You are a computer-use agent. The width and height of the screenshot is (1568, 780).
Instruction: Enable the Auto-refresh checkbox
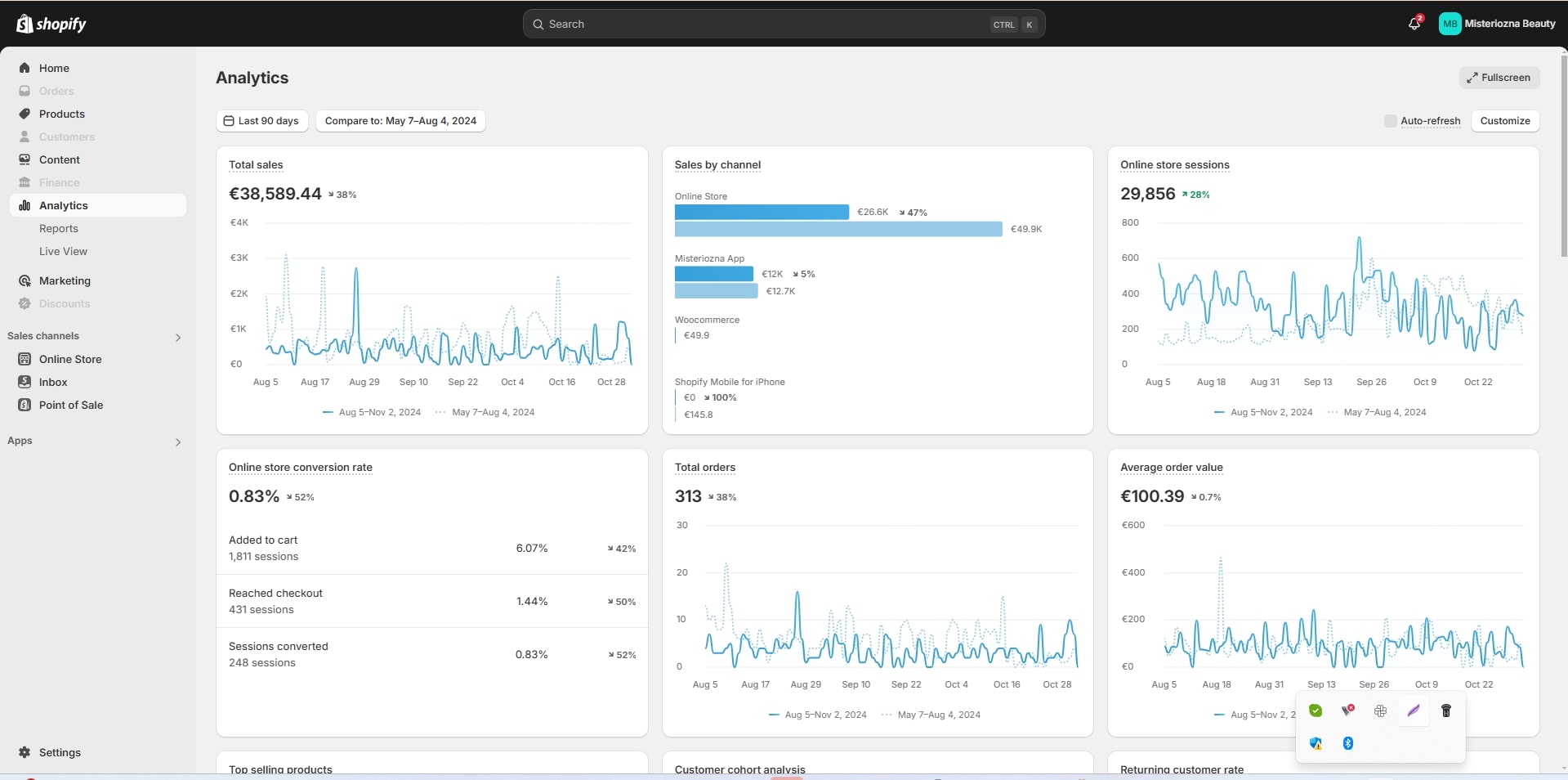point(1390,121)
